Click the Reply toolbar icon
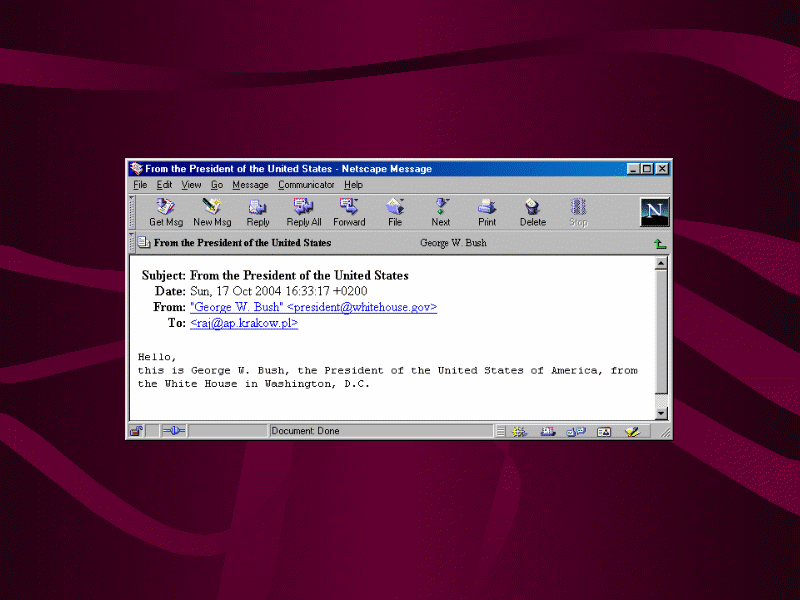This screenshot has width=800, height=600. pyautogui.click(x=258, y=212)
